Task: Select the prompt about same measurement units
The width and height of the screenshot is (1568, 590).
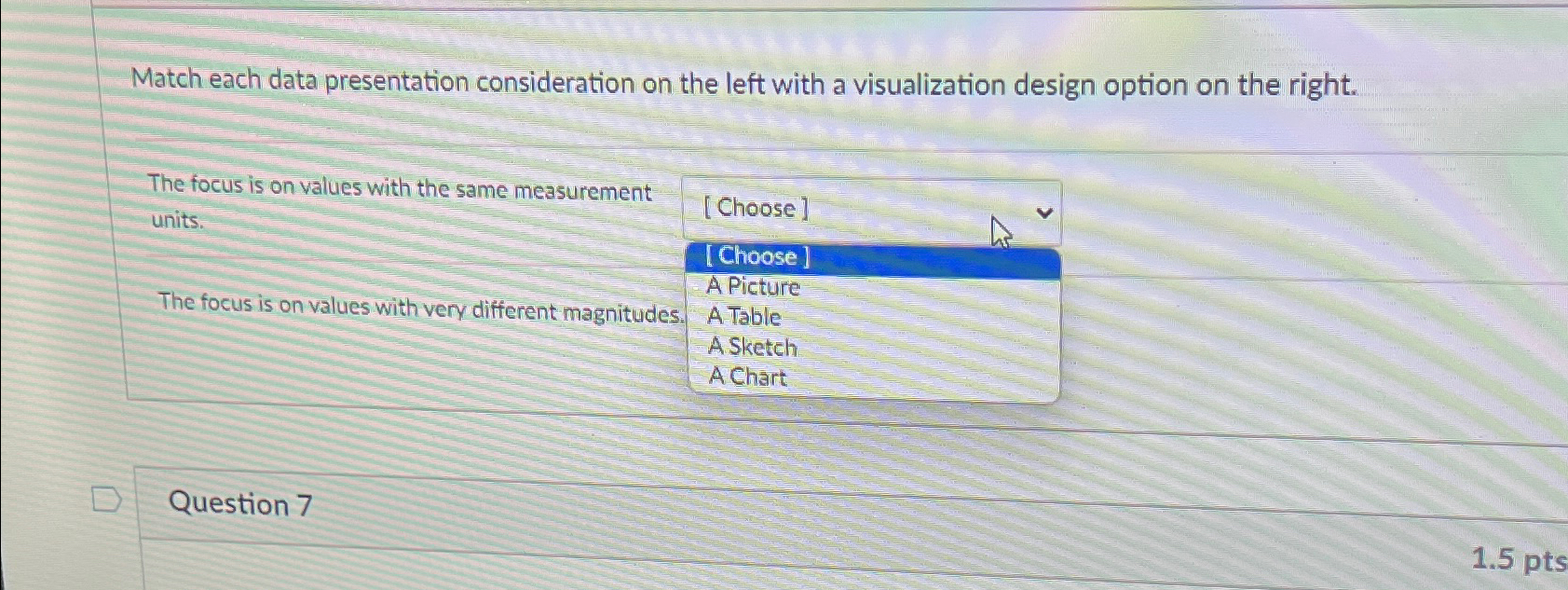Action: pos(401,205)
